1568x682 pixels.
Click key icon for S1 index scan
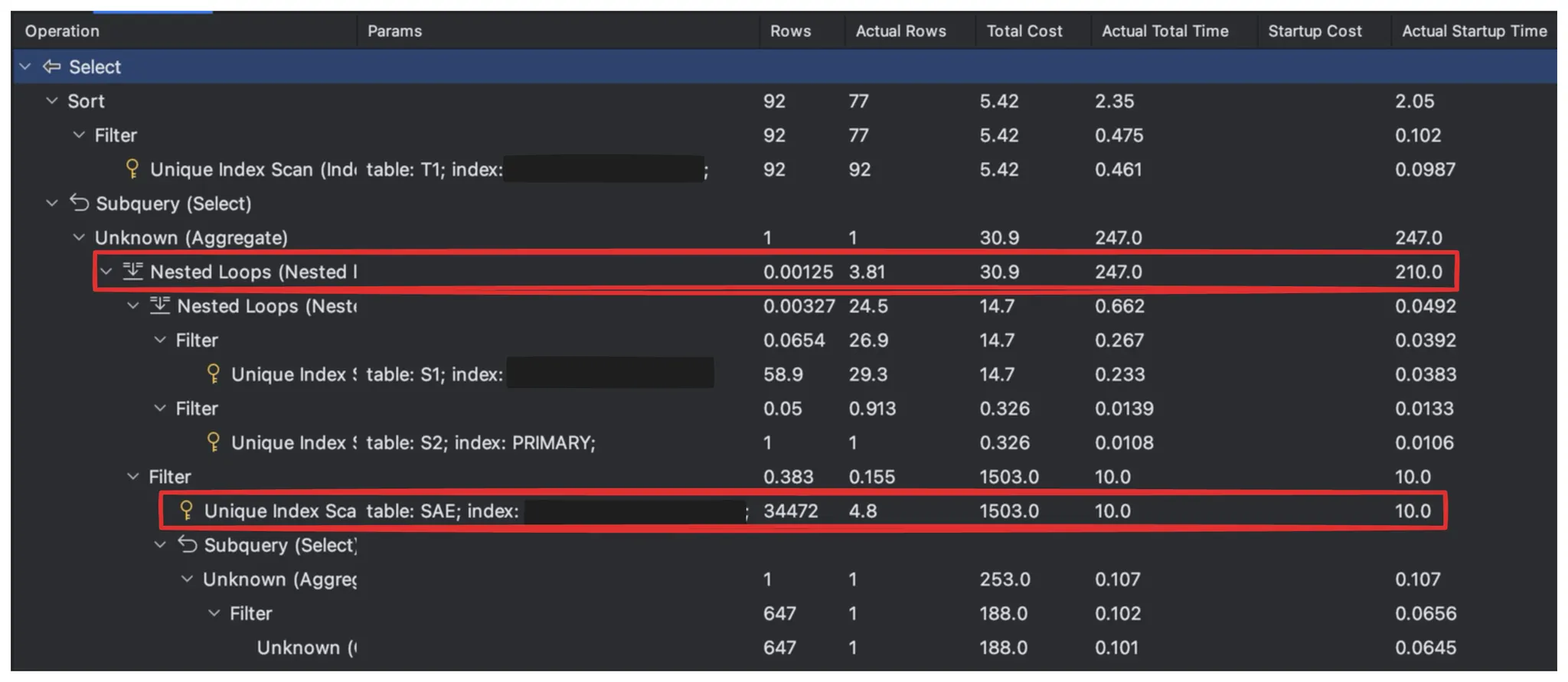[x=214, y=374]
